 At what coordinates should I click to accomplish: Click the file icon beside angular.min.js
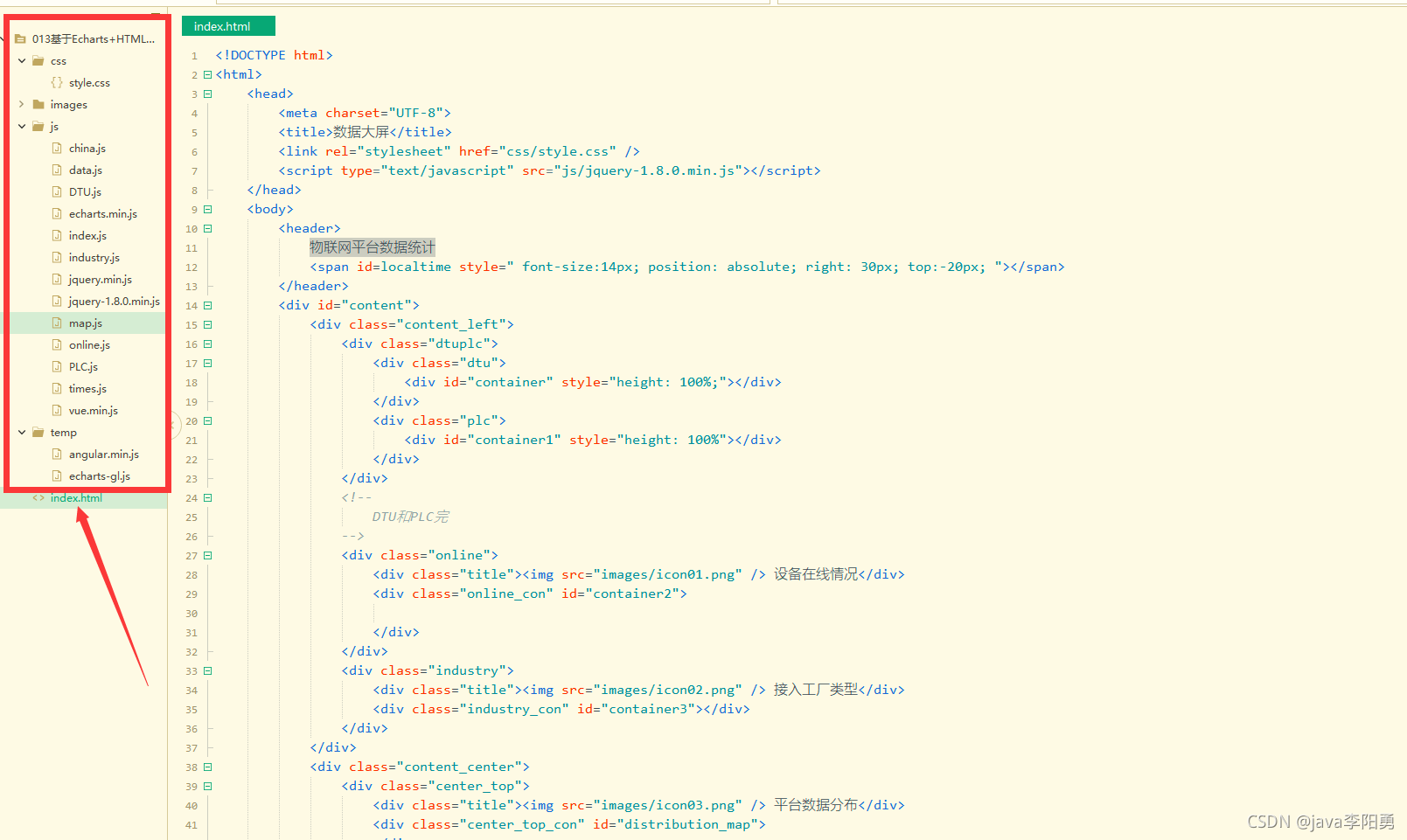(57, 455)
